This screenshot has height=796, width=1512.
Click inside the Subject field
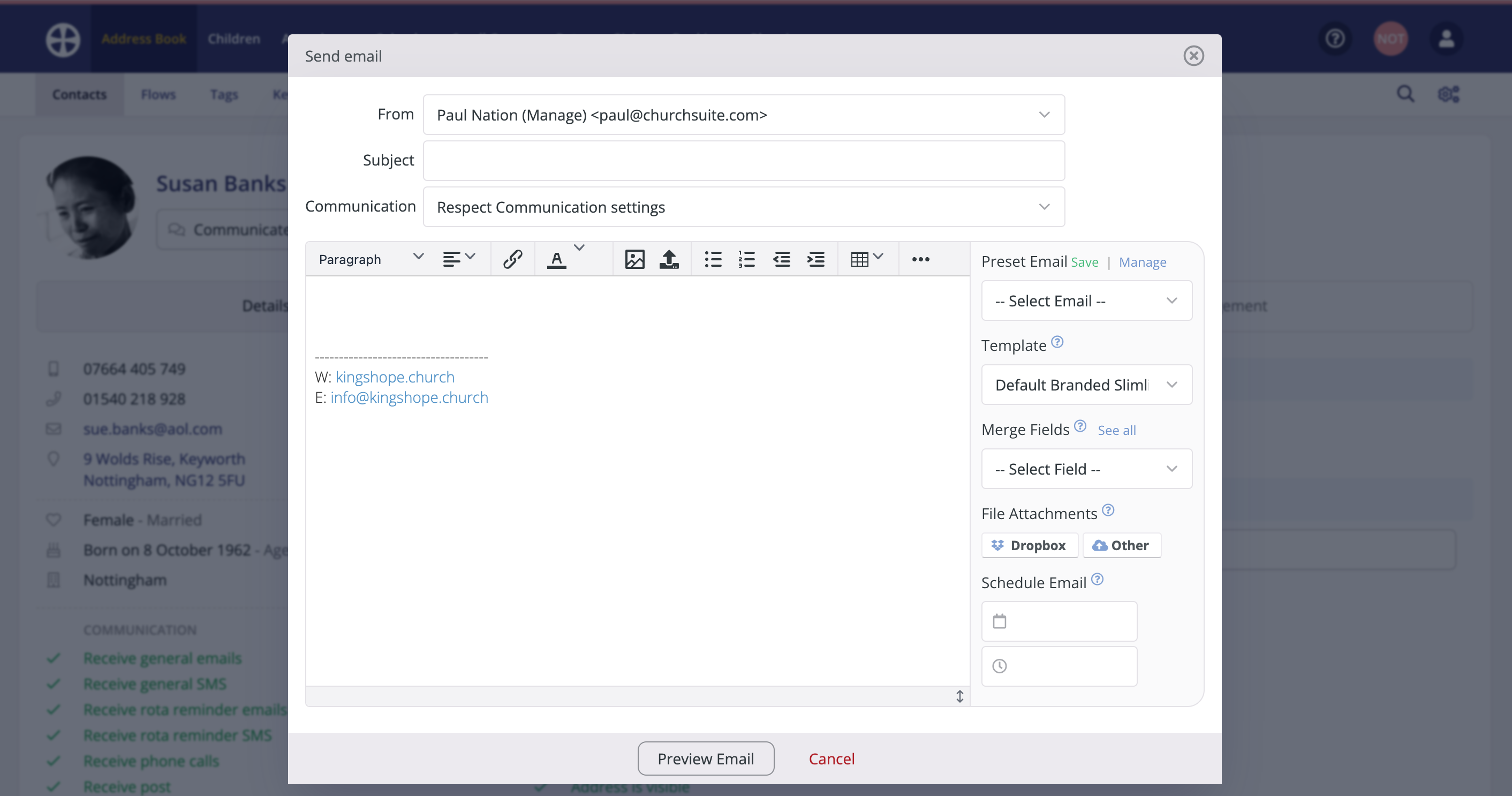[x=743, y=160]
